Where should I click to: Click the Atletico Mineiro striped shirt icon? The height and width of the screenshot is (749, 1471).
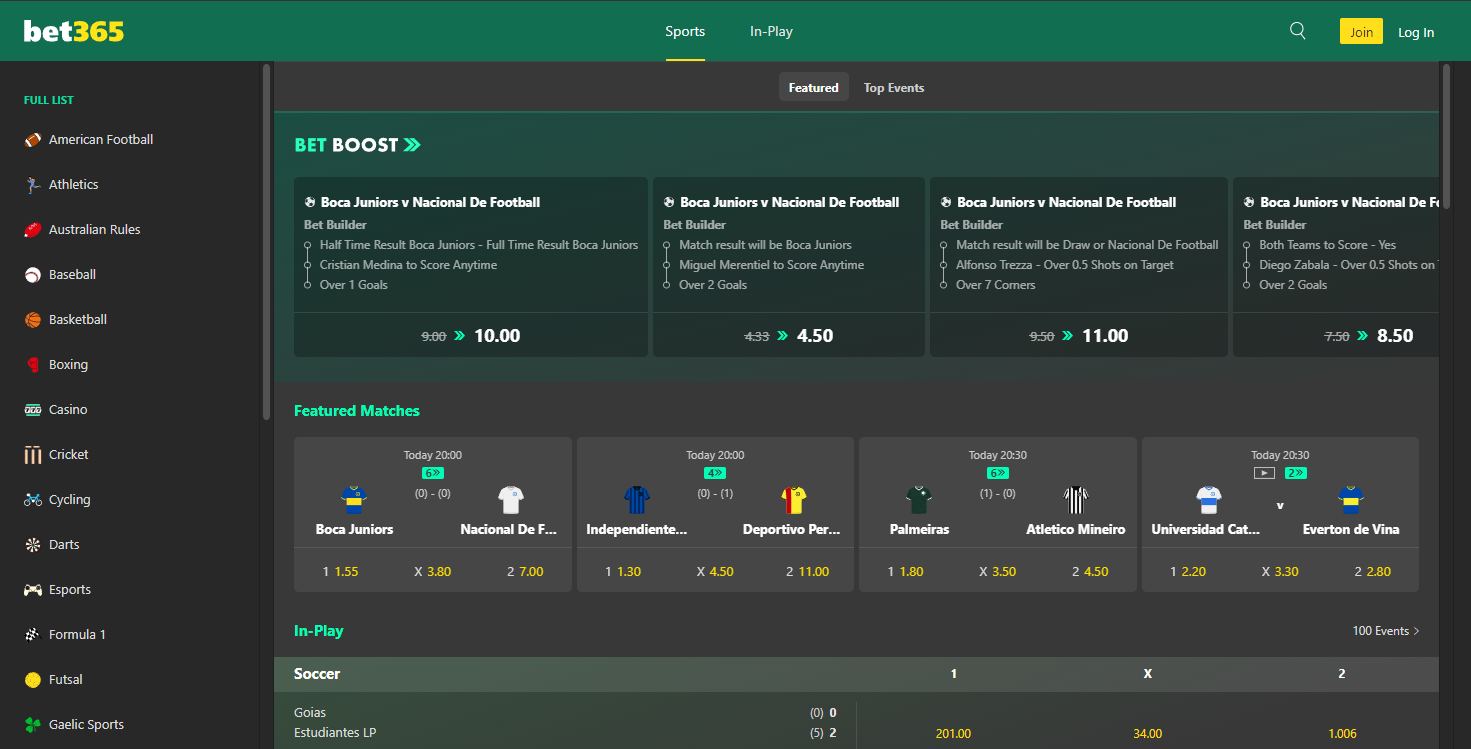[x=1076, y=499]
